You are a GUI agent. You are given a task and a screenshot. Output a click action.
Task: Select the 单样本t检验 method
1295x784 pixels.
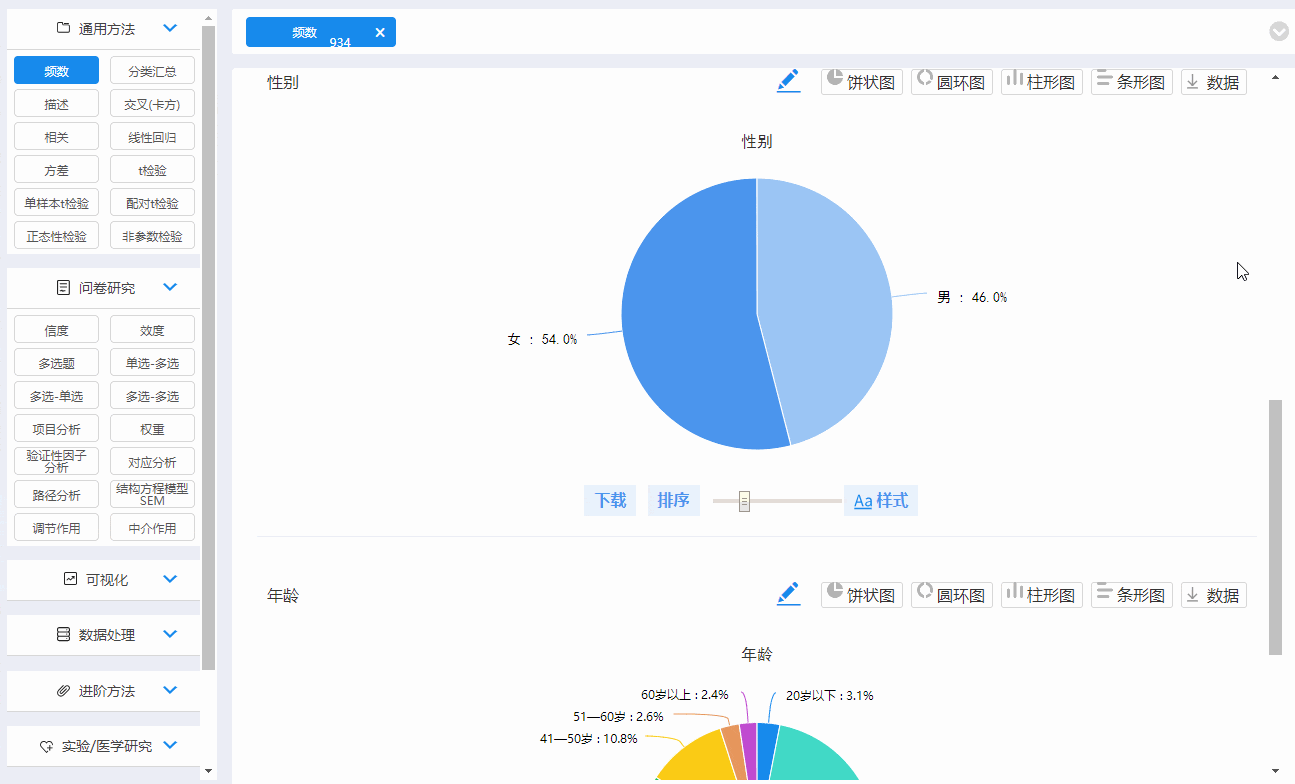[57, 203]
